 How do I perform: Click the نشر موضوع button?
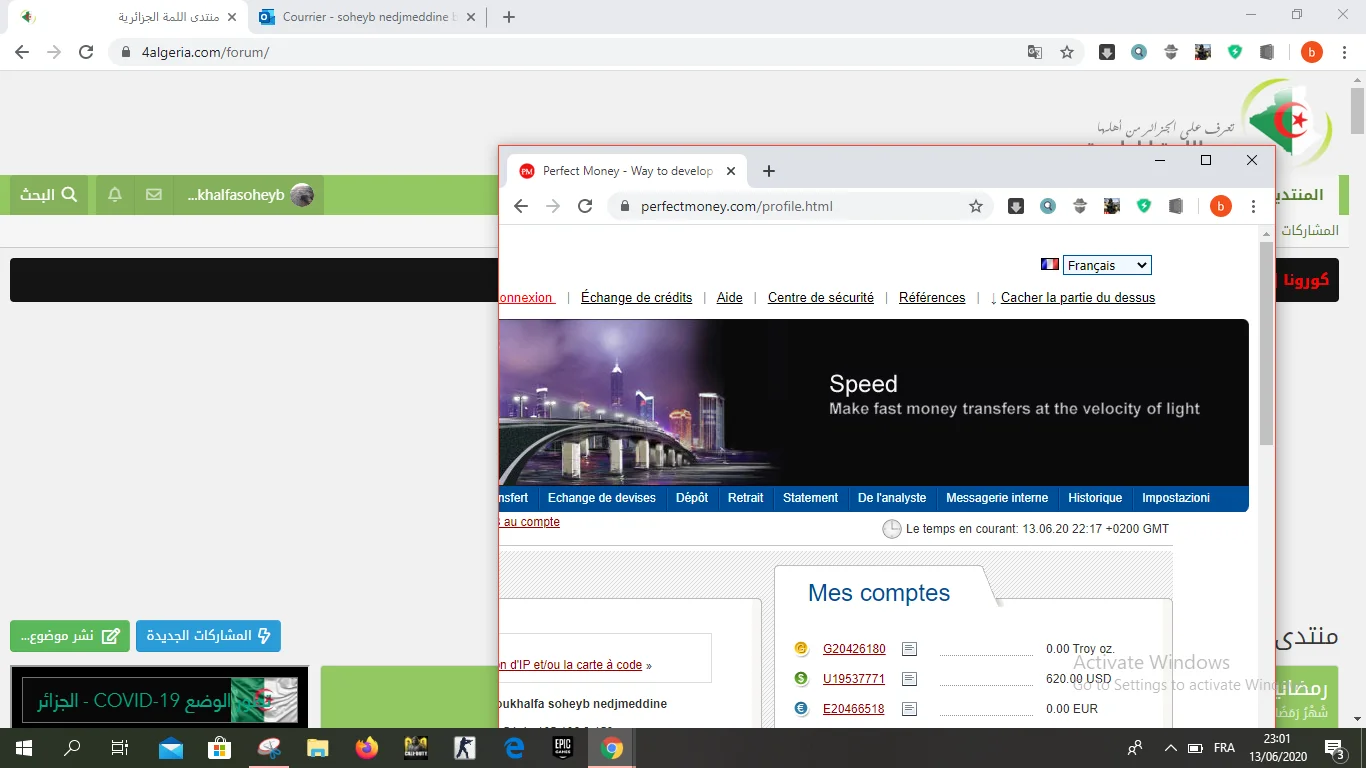(70, 636)
